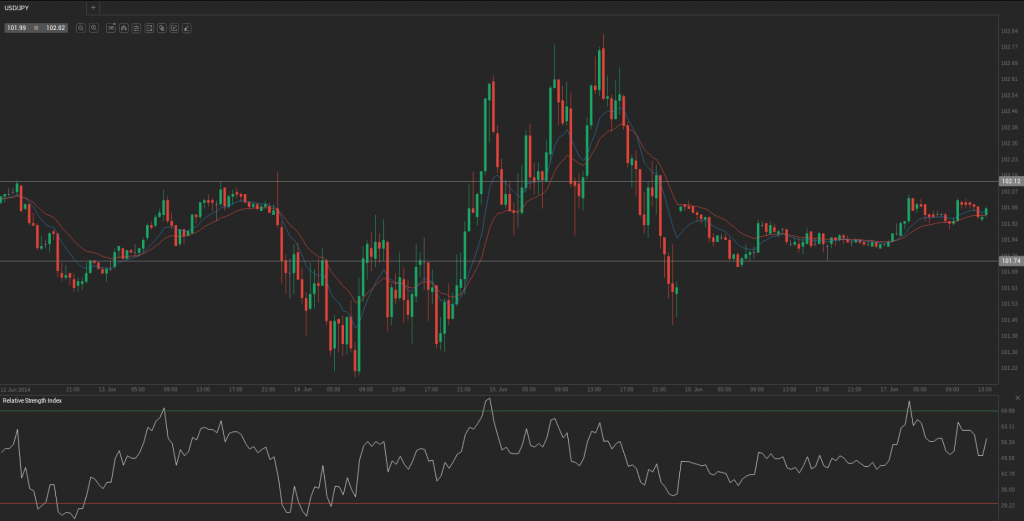Click the right magnifying glass zoom icon
This screenshot has height=521, width=1024.
pyautogui.click(x=94, y=28)
